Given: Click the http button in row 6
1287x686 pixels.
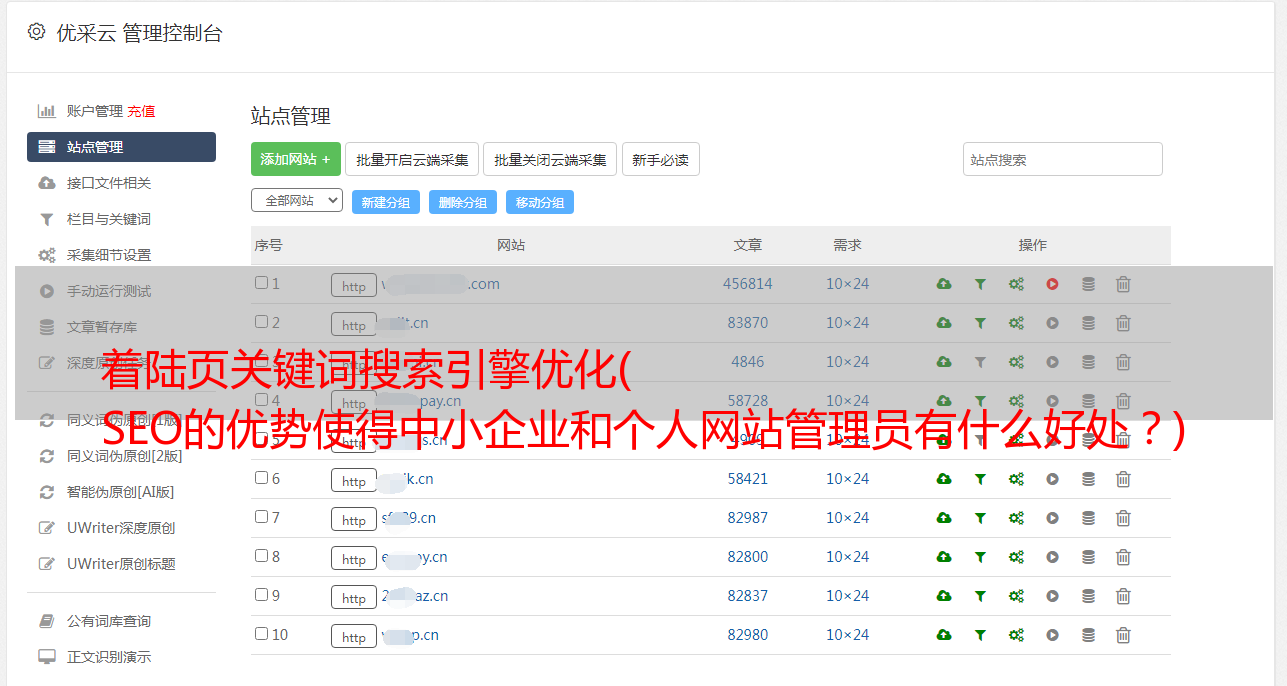Looking at the screenshot, I should click(354, 481).
